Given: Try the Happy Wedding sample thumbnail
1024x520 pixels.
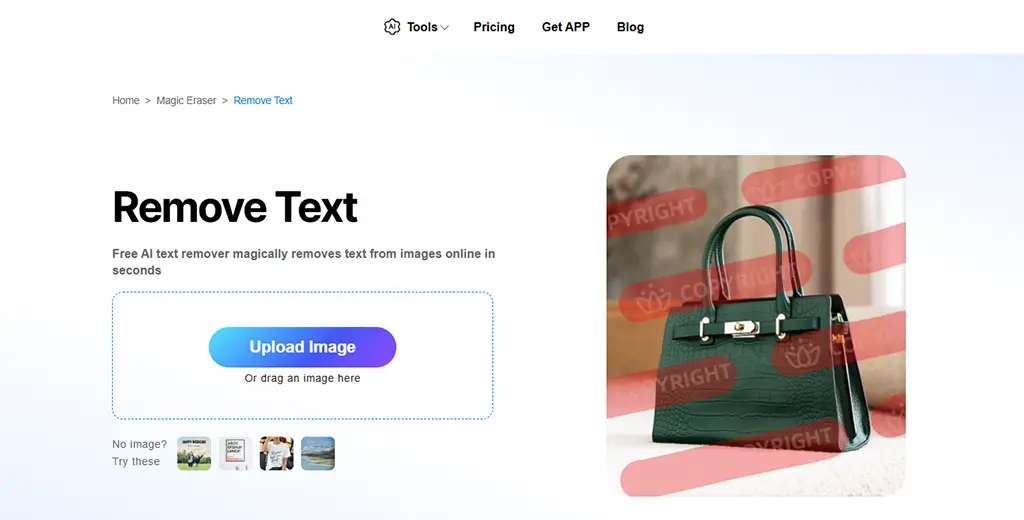Looking at the screenshot, I should [194, 453].
